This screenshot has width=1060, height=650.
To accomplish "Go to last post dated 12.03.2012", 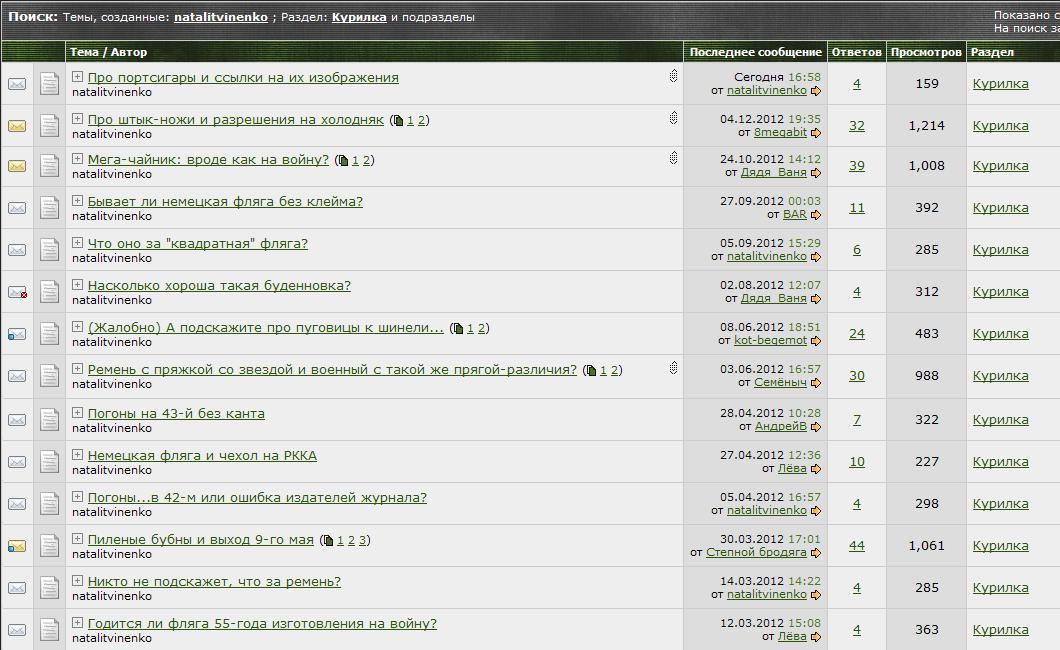I will click(x=816, y=637).
